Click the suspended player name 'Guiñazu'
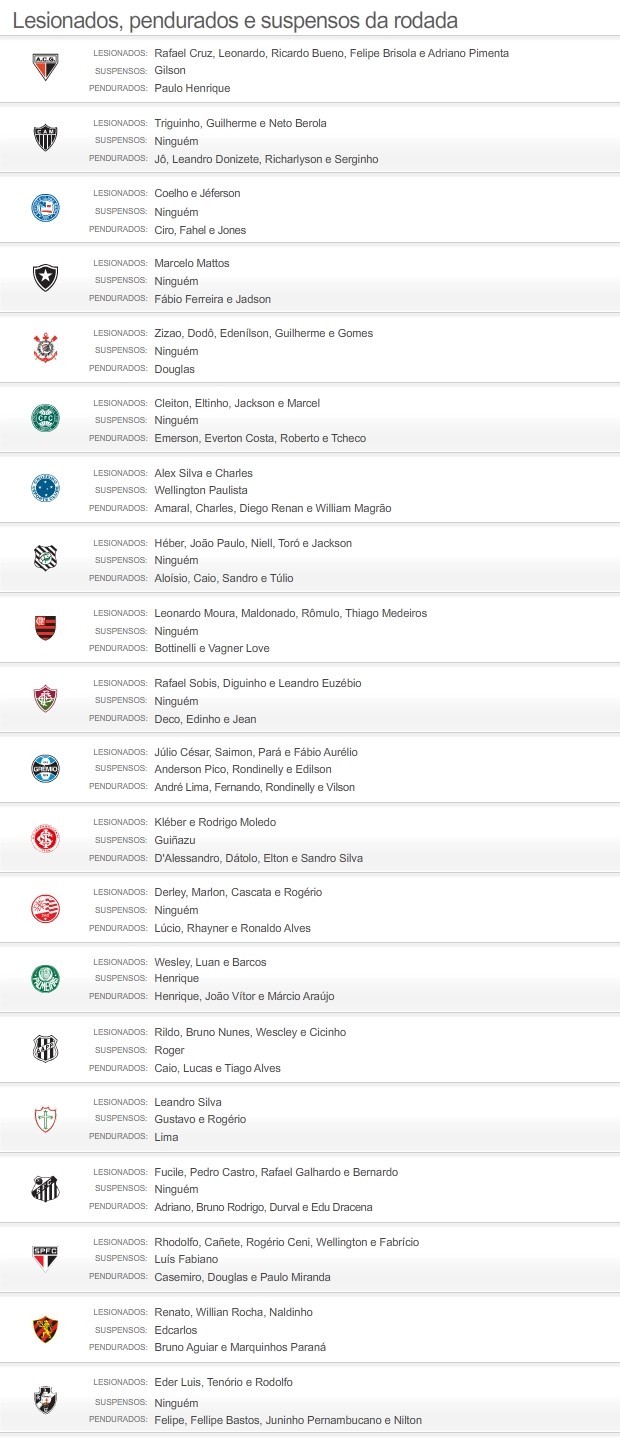This screenshot has width=620, height=1450. coord(177,840)
